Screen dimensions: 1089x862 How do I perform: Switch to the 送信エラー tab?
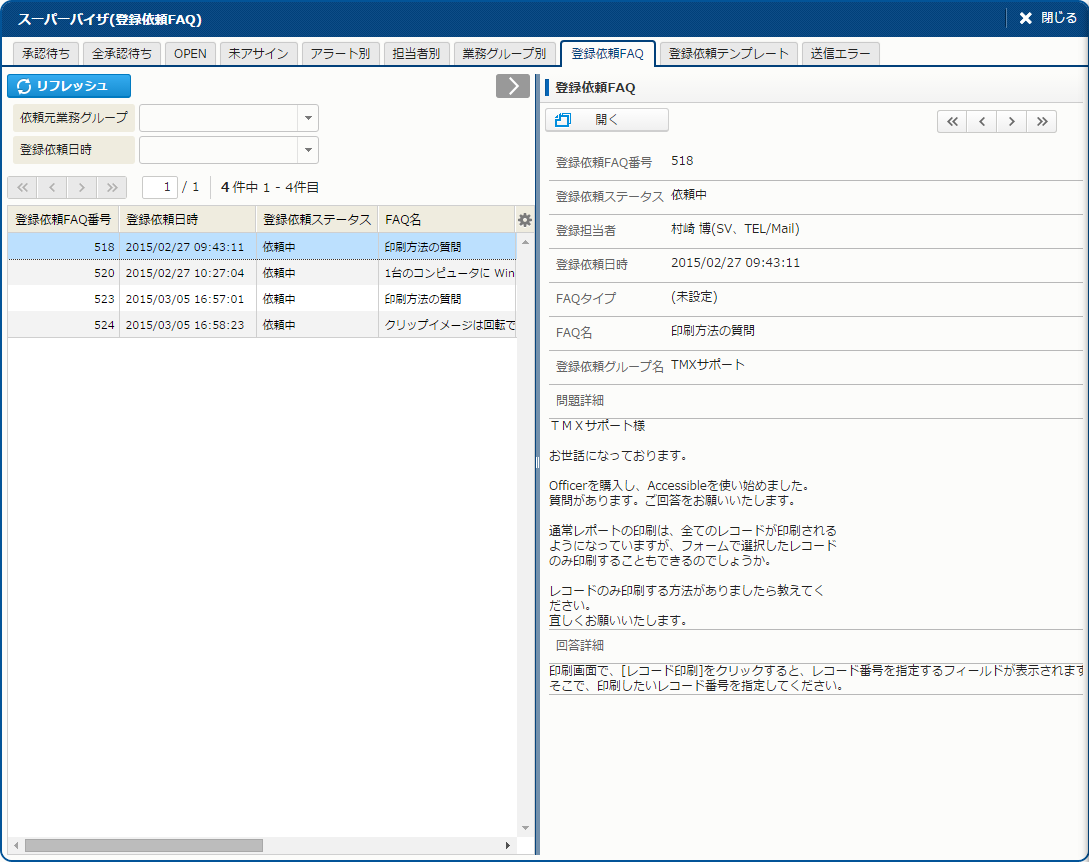tap(841, 54)
